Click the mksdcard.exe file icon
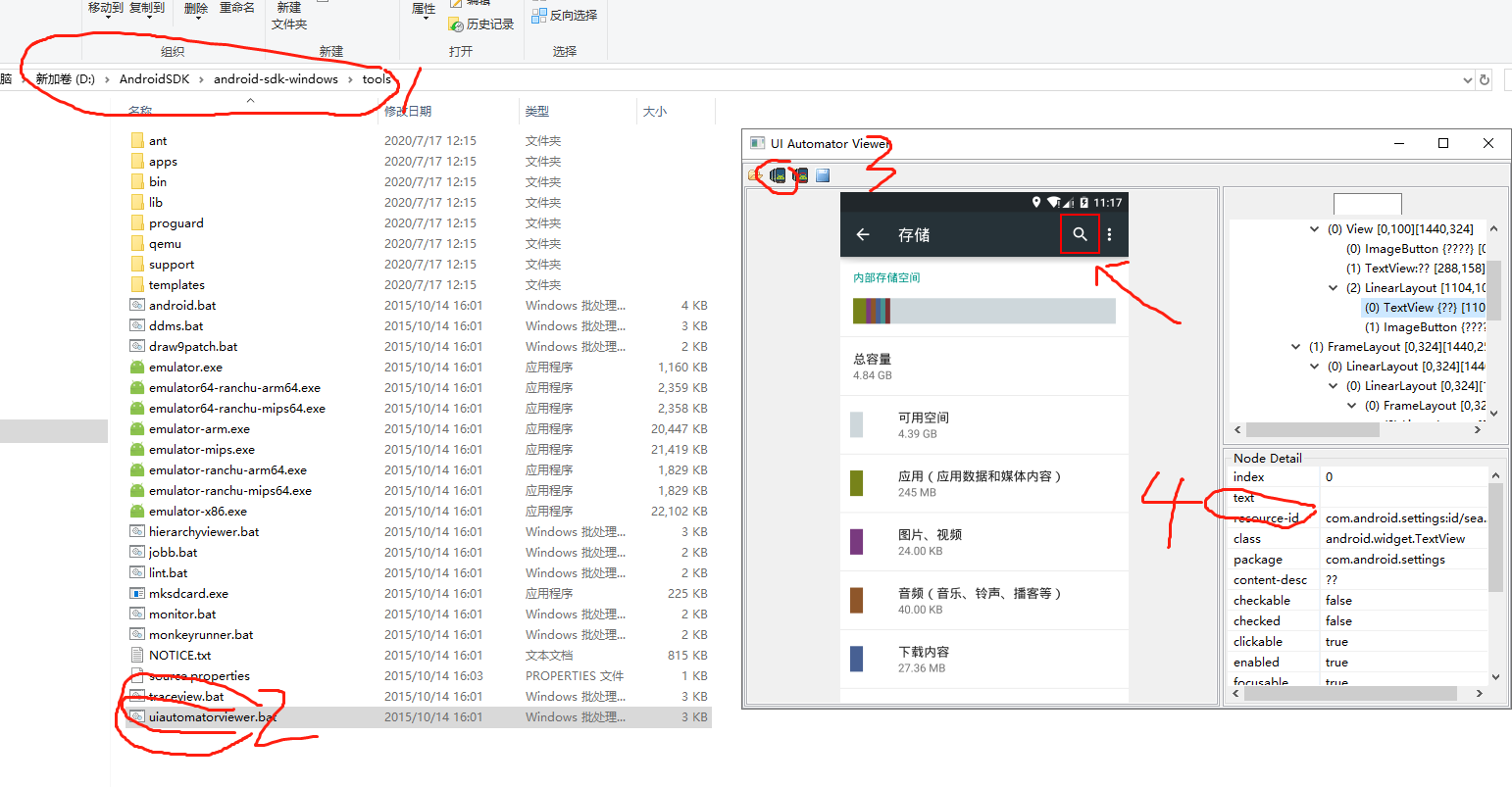The height and width of the screenshot is (787, 1512). tap(137, 593)
